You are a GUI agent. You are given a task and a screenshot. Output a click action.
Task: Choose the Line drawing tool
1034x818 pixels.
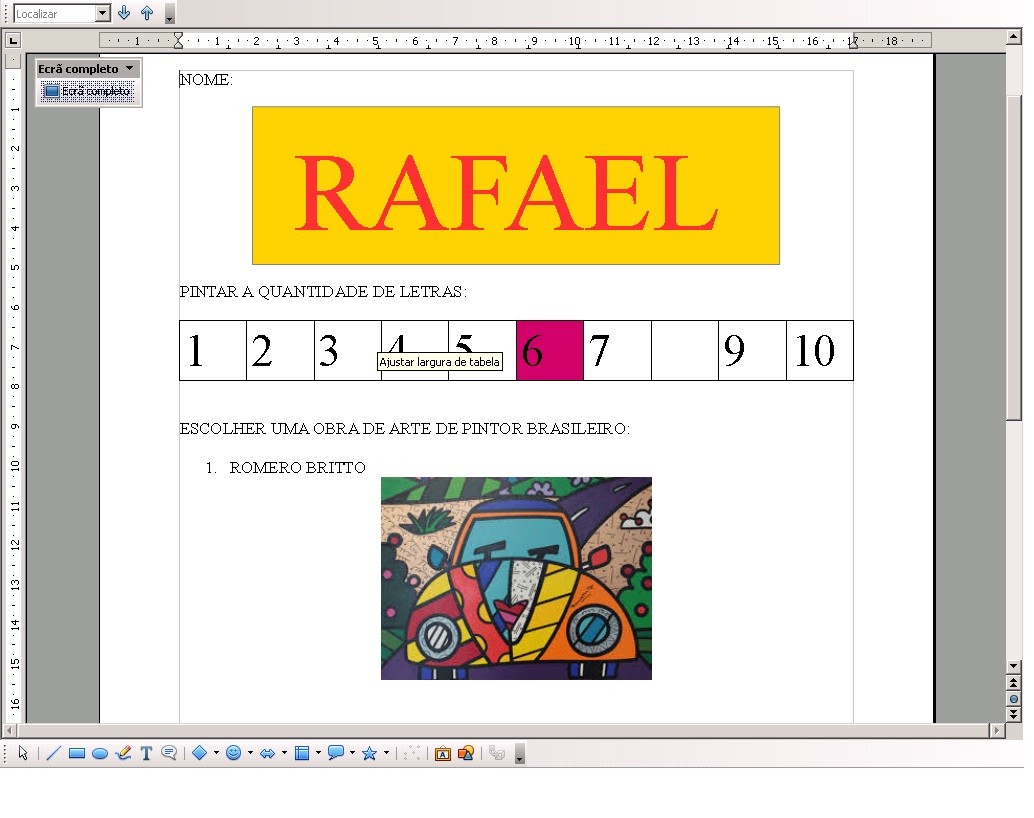[53, 753]
